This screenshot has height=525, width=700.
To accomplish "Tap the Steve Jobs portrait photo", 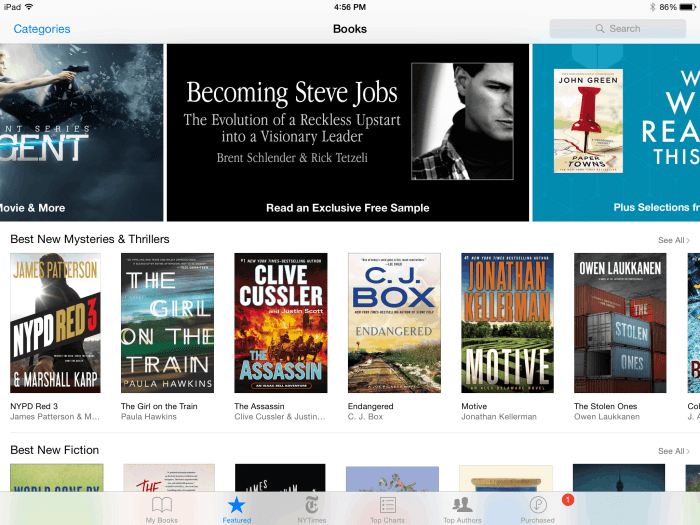I will pos(462,121).
